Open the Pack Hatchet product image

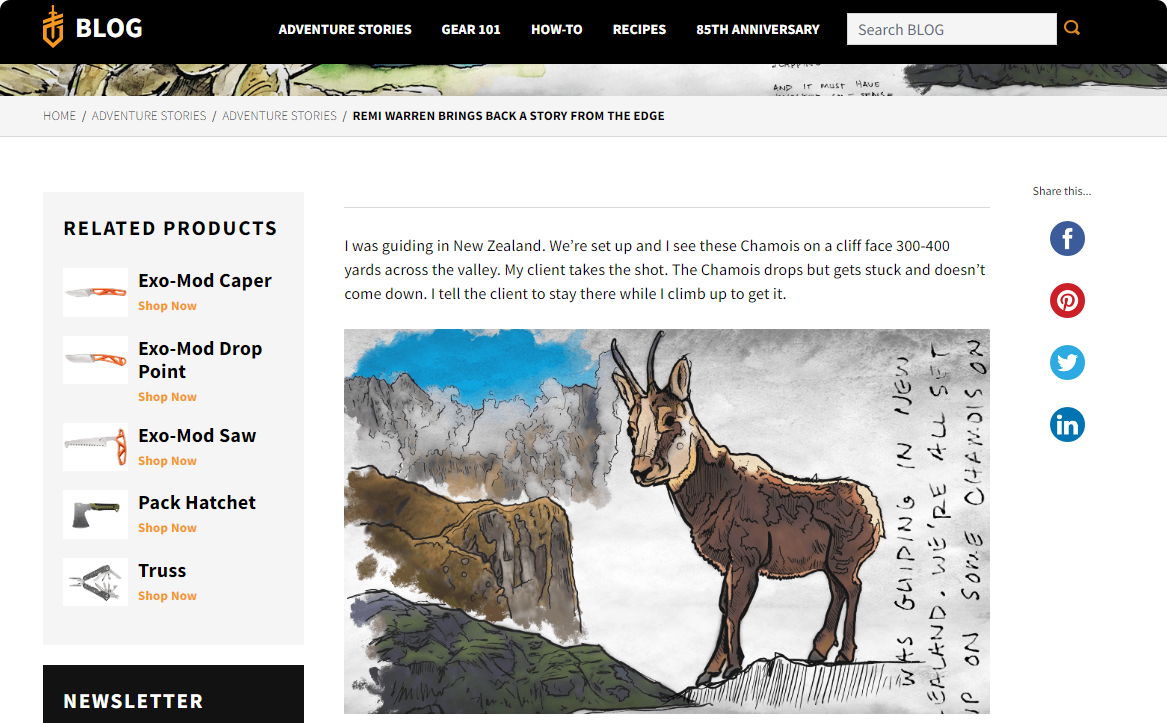coord(95,515)
